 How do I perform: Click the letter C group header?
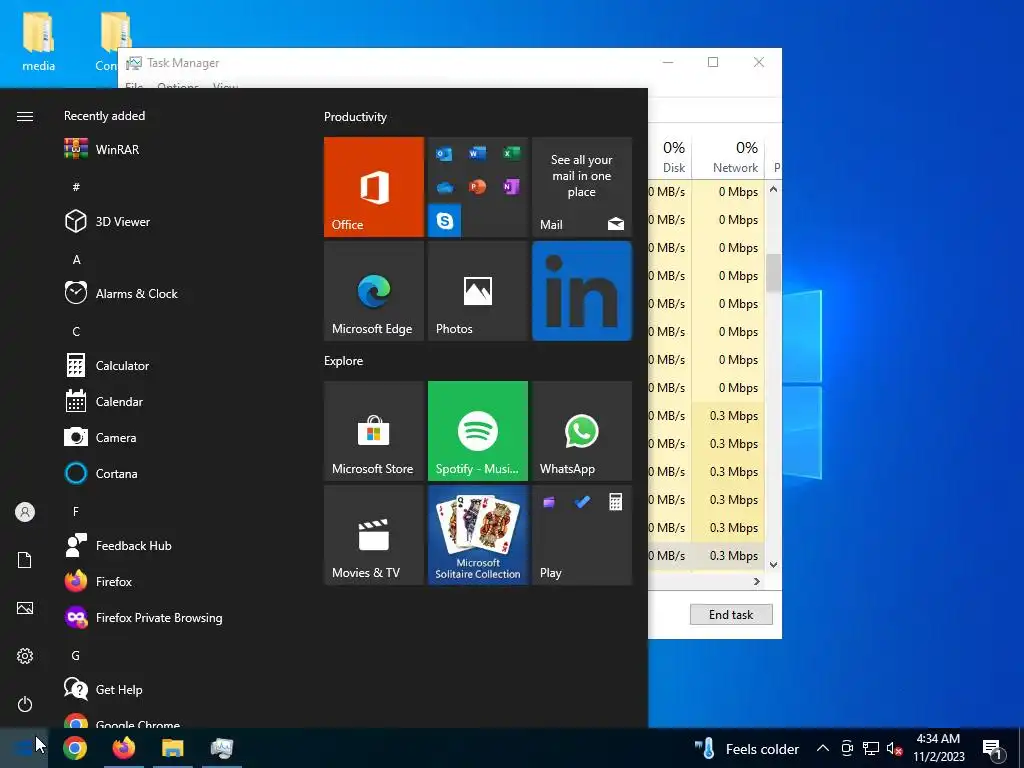click(x=76, y=332)
